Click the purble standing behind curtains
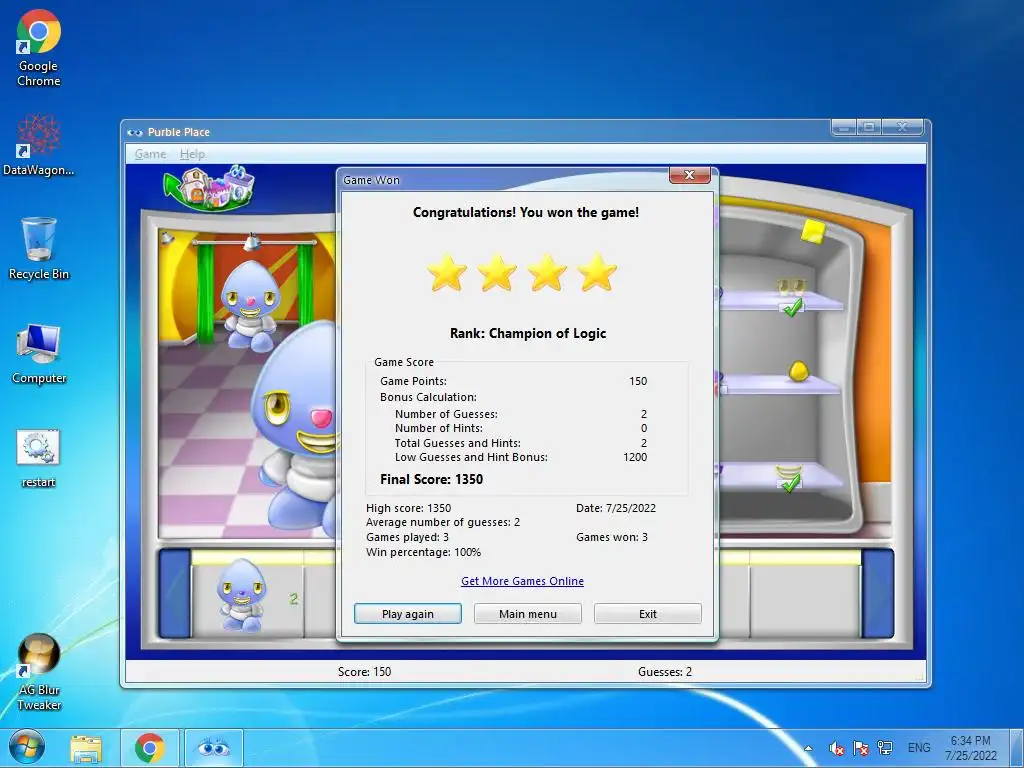This screenshot has height=768, width=1024. pos(249,306)
